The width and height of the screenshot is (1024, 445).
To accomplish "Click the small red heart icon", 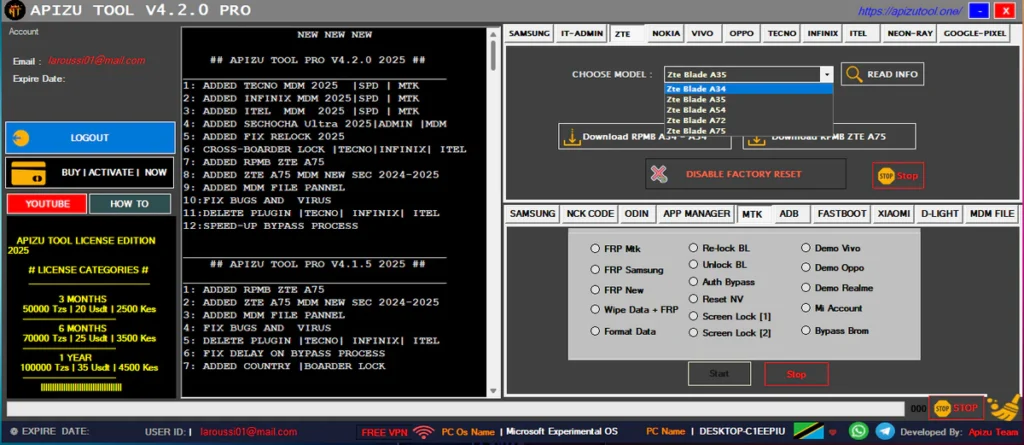I will point(833,432).
